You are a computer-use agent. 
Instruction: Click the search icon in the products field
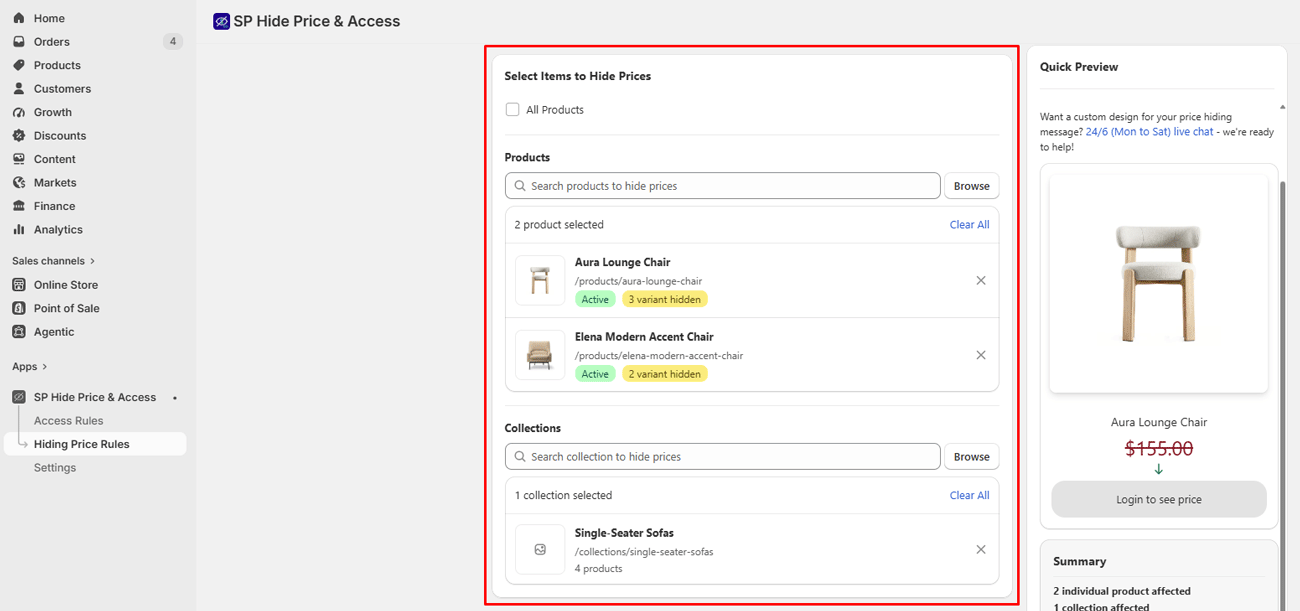click(x=520, y=186)
